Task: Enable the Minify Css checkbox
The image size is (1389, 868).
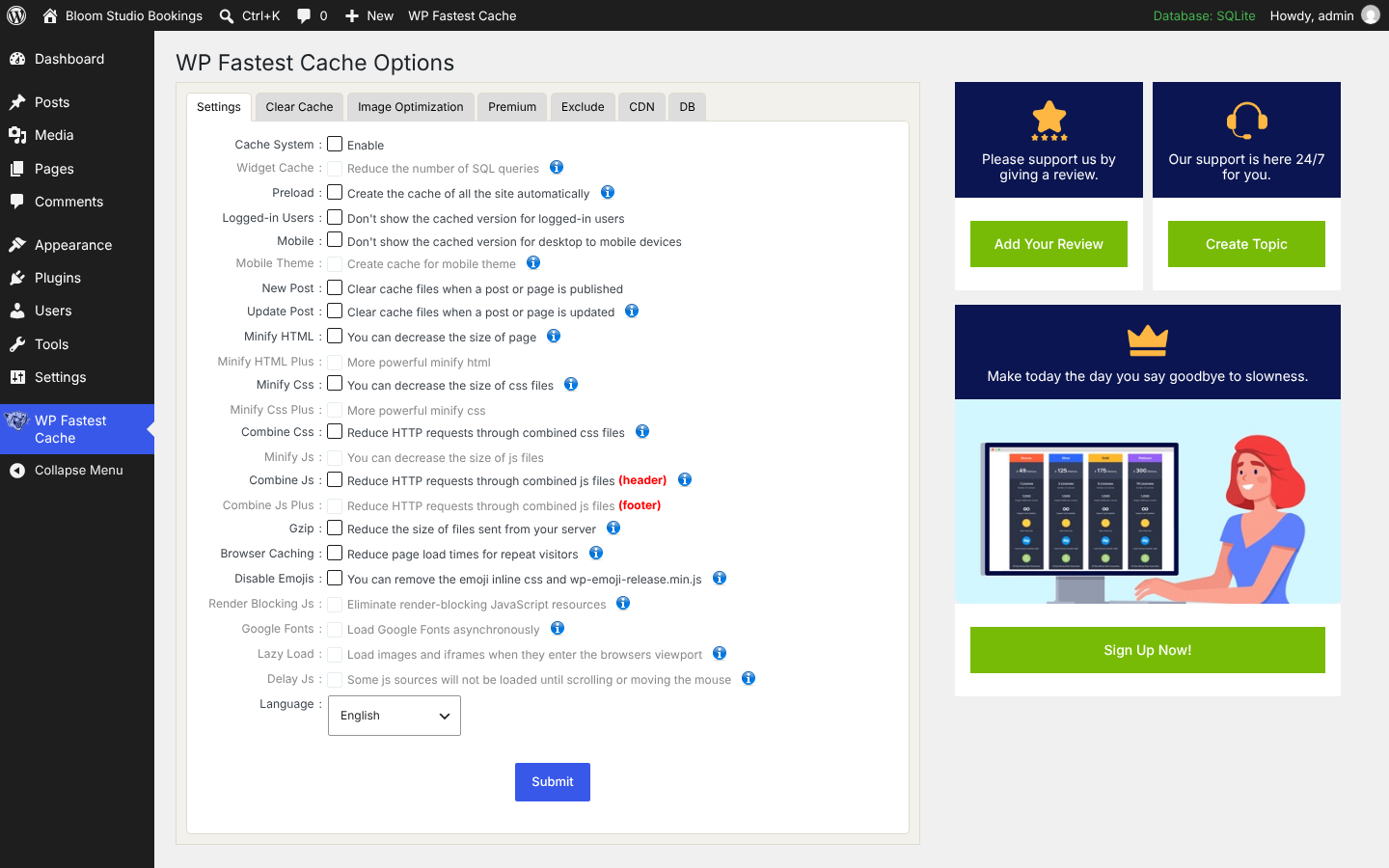Action: (335, 384)
